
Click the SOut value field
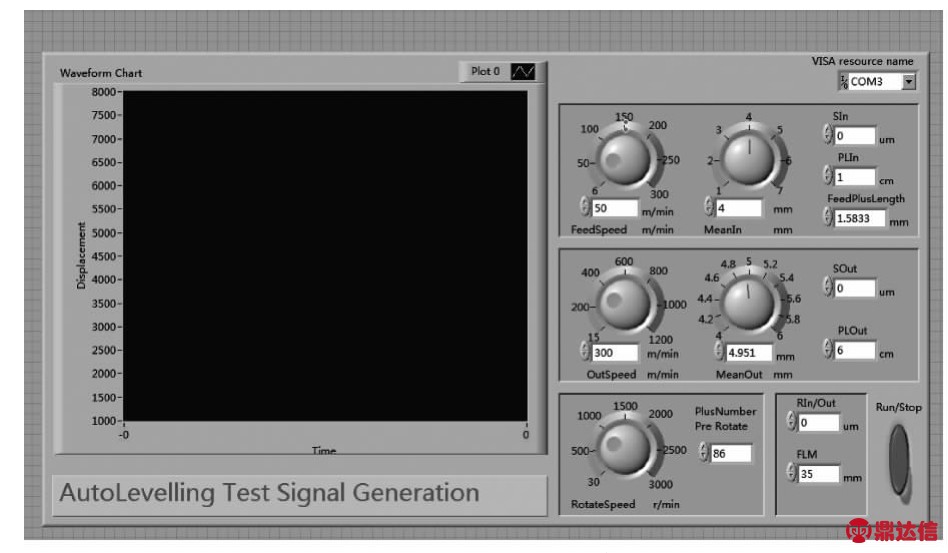[854, 288]
